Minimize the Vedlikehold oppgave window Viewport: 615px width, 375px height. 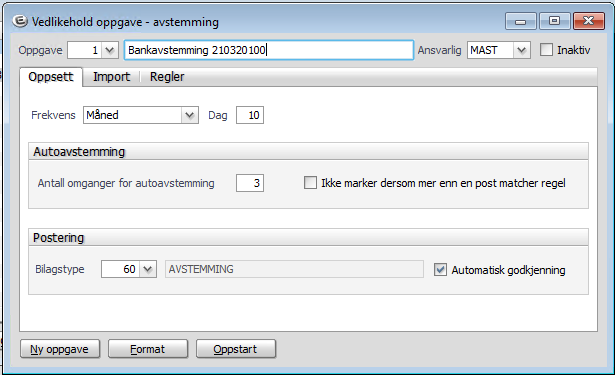(520, 21)
